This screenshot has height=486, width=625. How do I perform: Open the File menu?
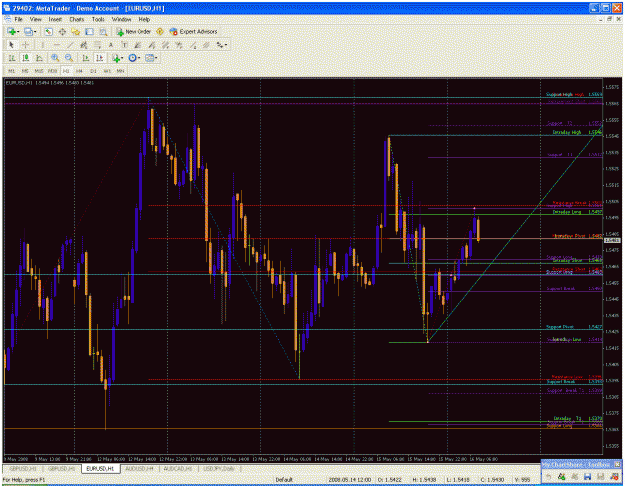[19, 19]
